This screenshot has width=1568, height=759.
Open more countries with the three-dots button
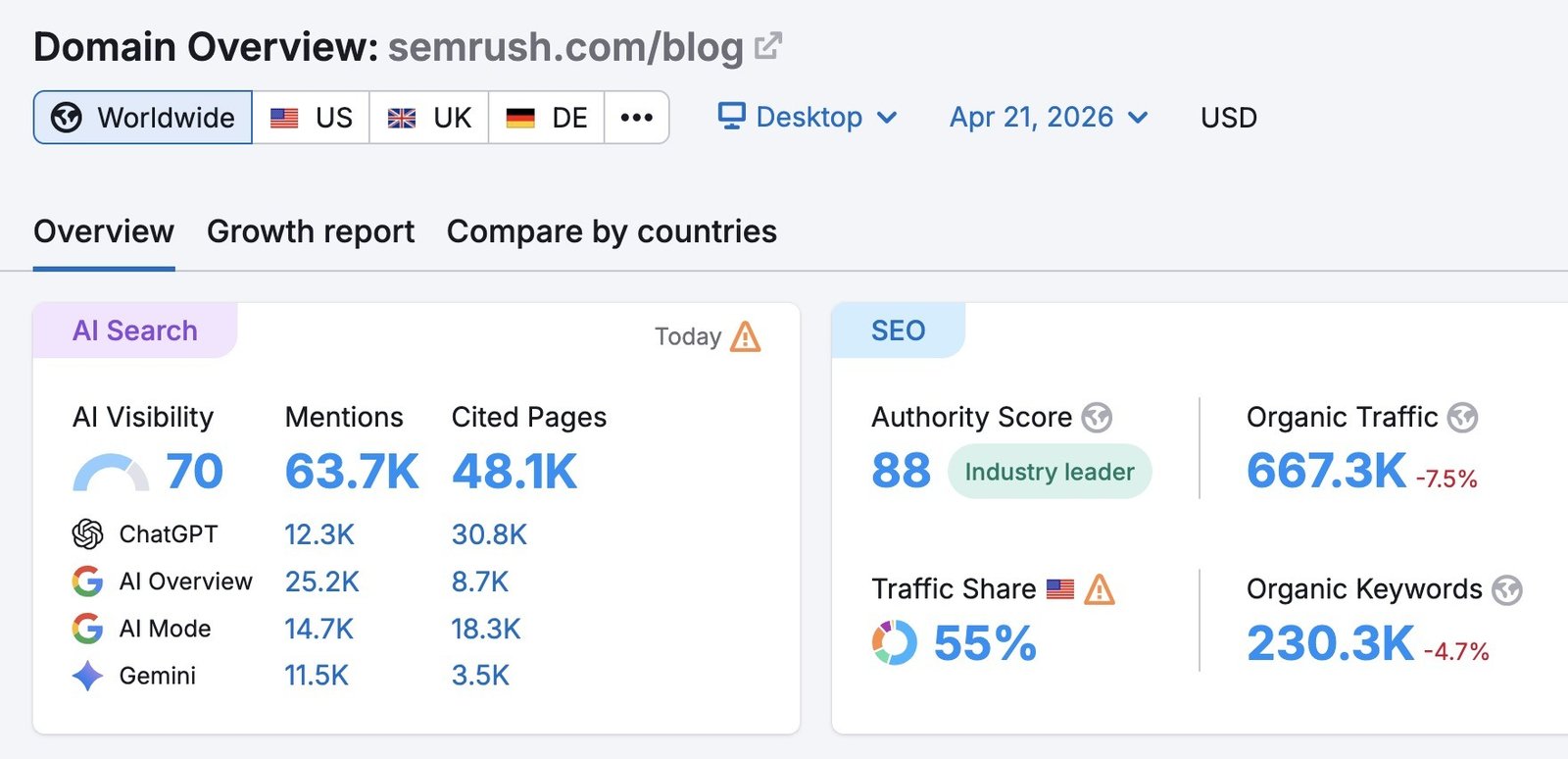coord(637,118)
